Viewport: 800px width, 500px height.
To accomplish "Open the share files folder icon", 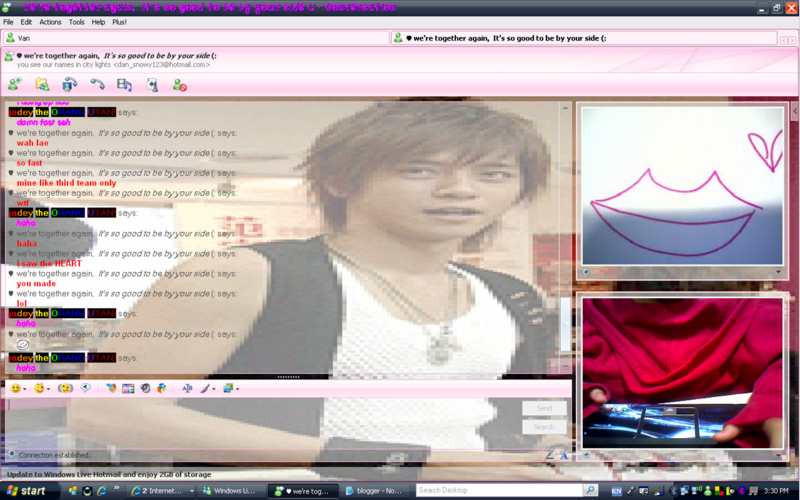I will pyautogui.click(x=42, y=84).
